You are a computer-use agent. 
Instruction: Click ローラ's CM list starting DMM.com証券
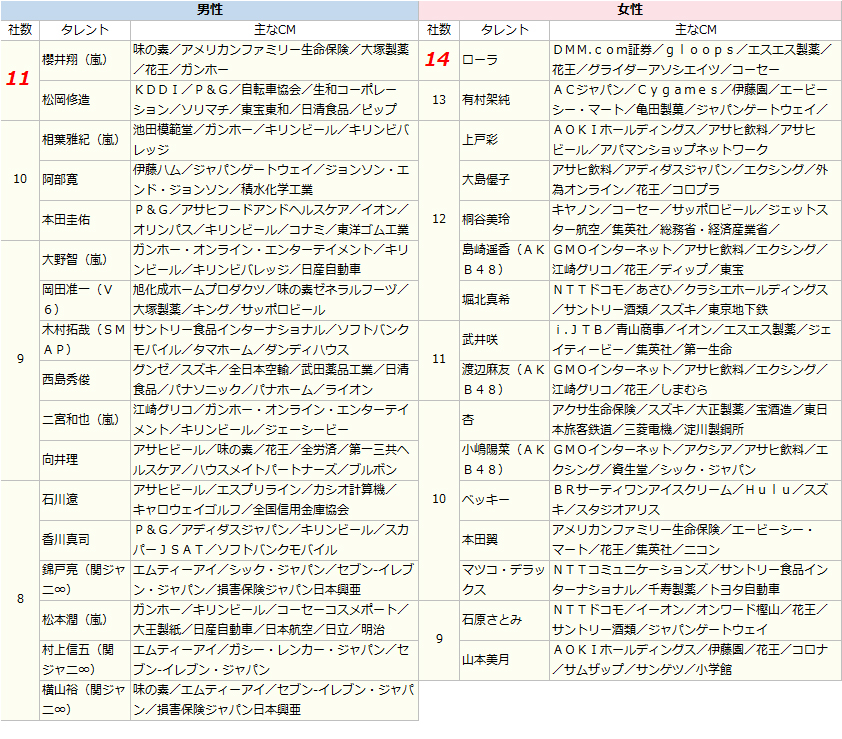click(695, 60)
